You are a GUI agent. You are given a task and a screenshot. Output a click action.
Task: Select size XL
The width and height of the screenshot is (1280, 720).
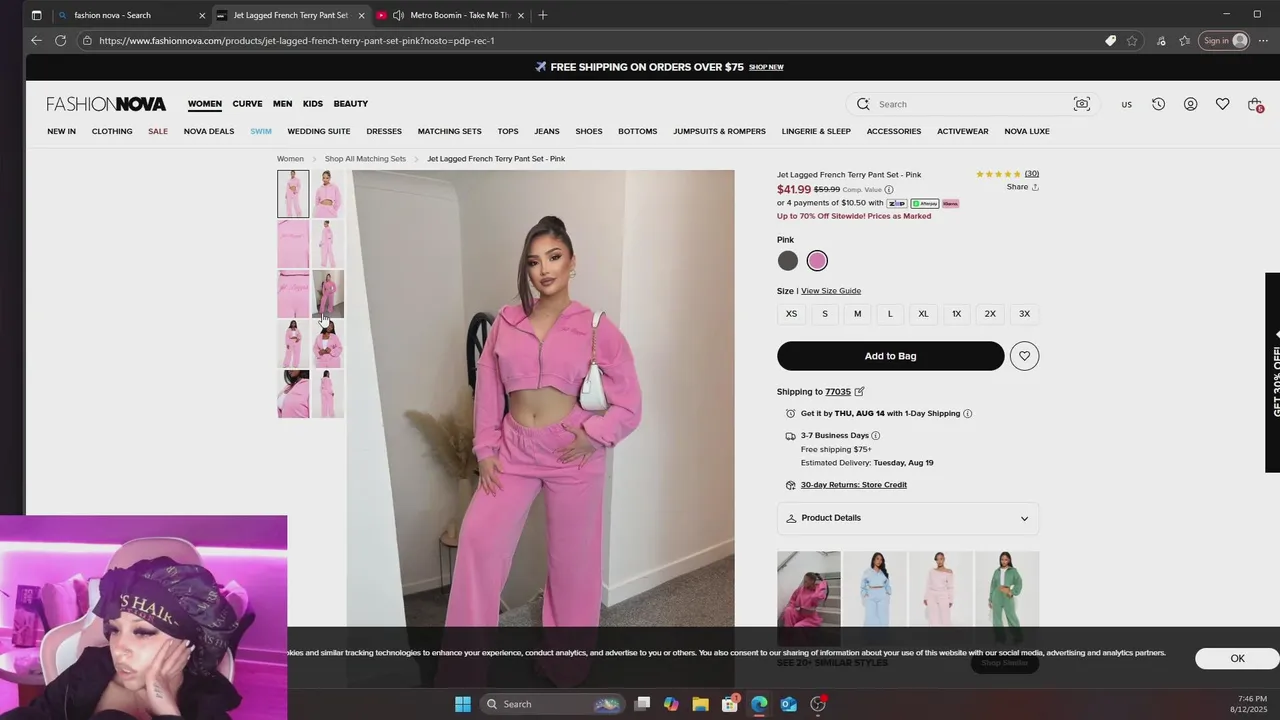coord(923,314)
